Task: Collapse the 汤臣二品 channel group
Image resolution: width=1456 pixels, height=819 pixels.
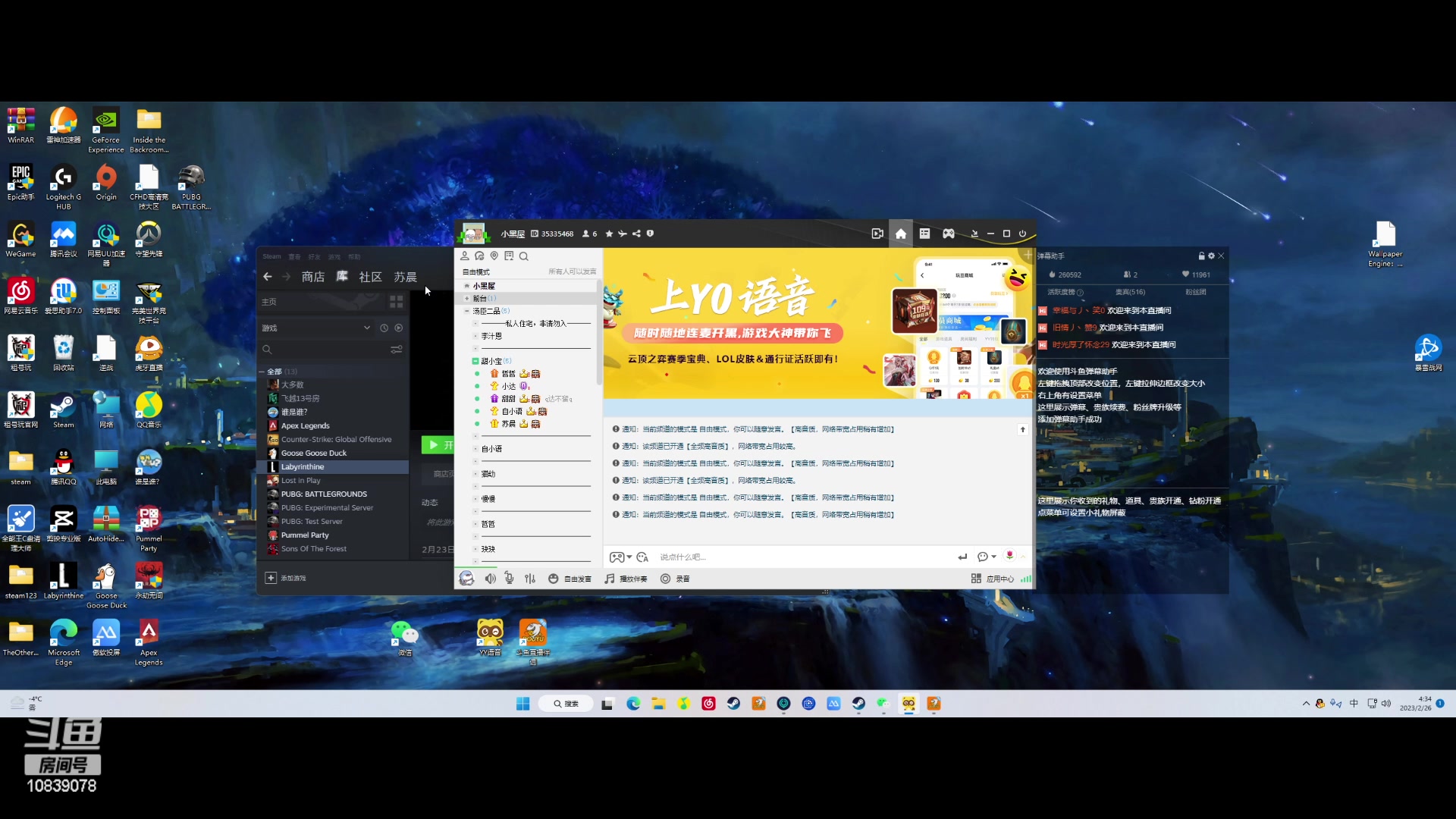Action: (467, 311)
